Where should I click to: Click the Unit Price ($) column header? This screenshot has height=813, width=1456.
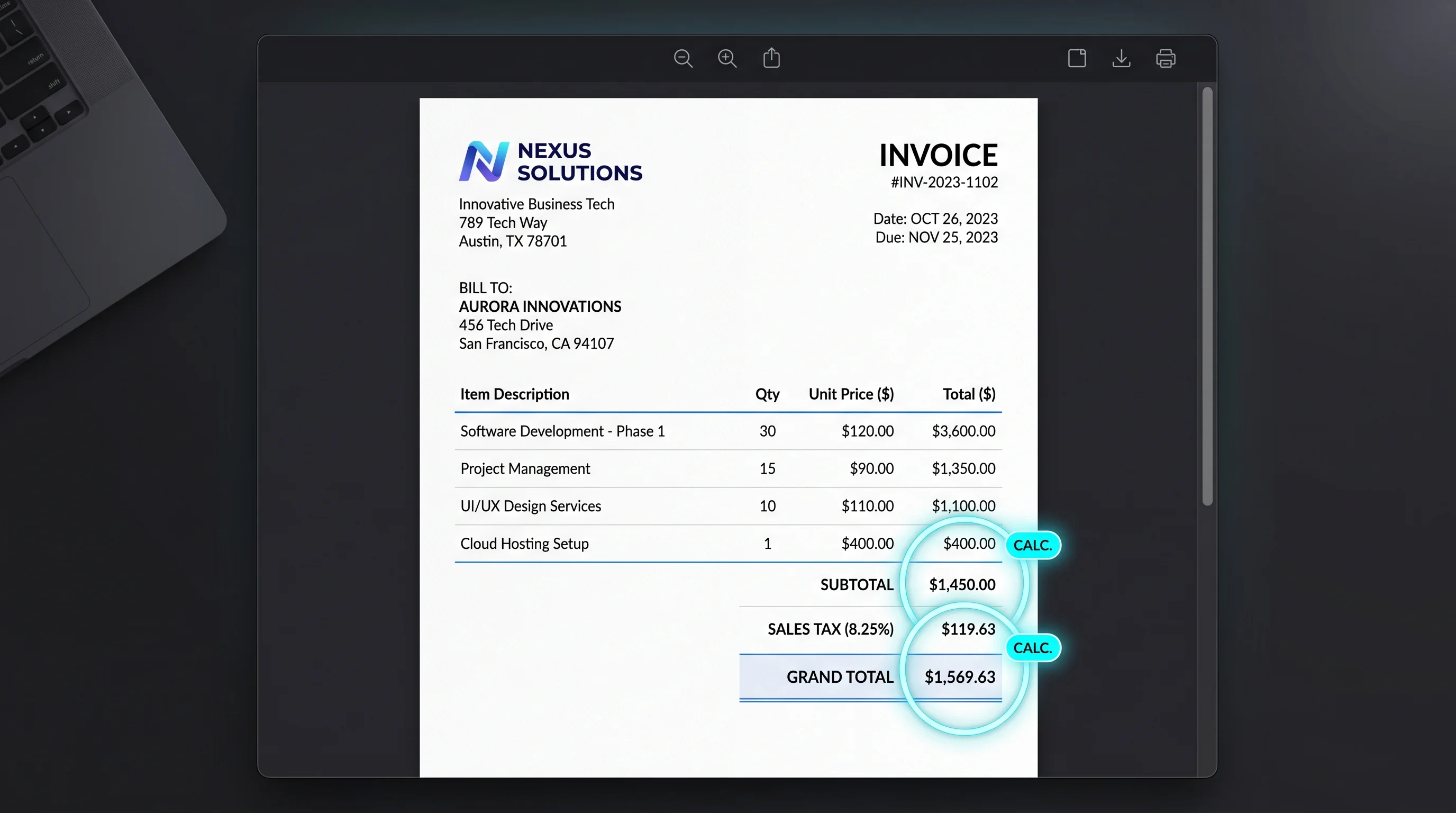pos(851,394)
